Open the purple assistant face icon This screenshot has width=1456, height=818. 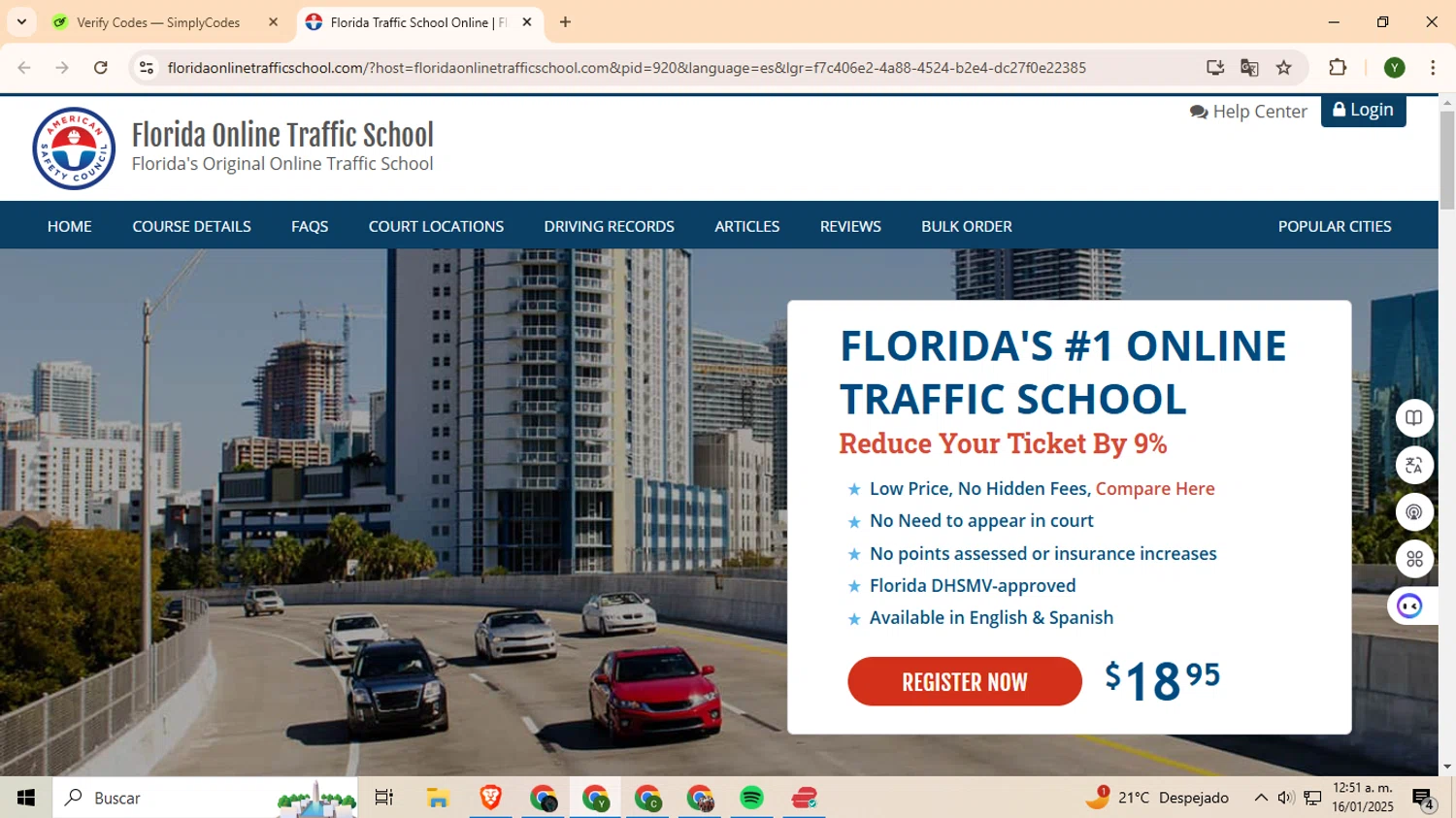click(x=1409, y=606)
